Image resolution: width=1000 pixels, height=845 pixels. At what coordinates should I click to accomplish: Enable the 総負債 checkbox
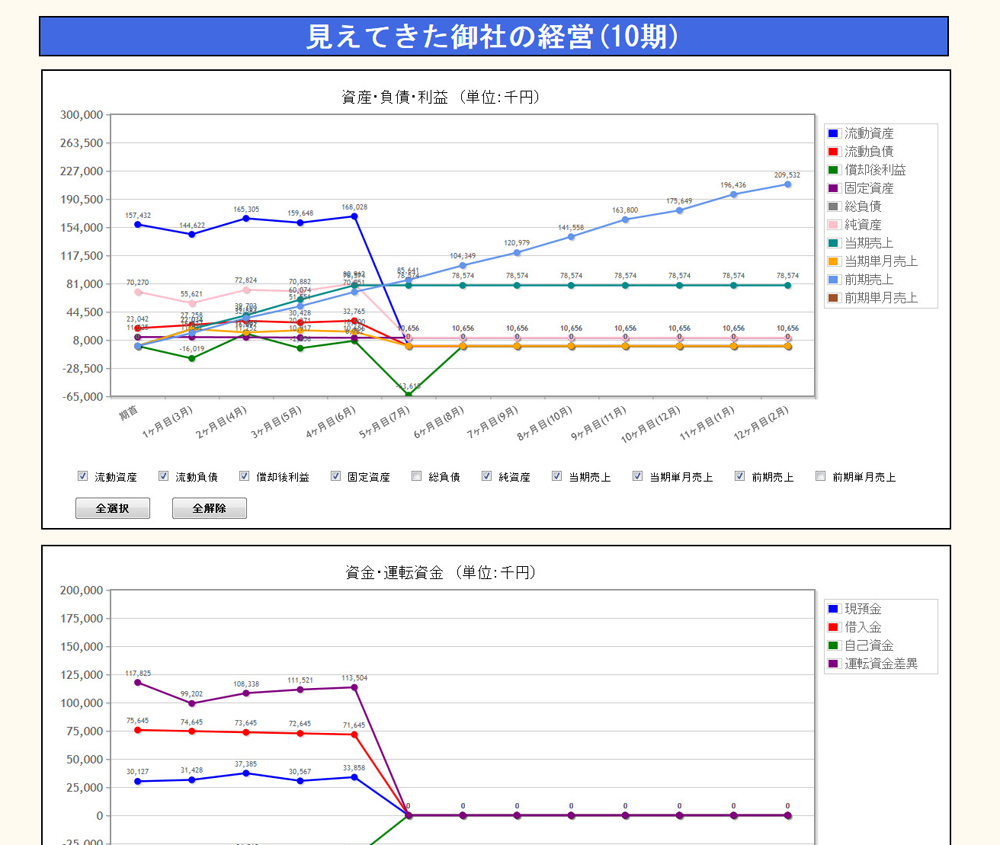click(416, 477)
